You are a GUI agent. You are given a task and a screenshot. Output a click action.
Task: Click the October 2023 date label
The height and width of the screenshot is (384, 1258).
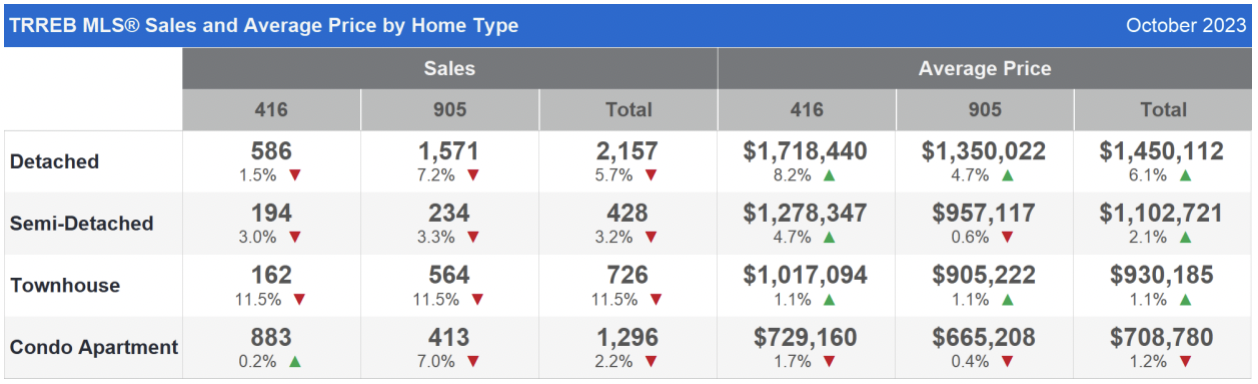[x=1185, y=25]
